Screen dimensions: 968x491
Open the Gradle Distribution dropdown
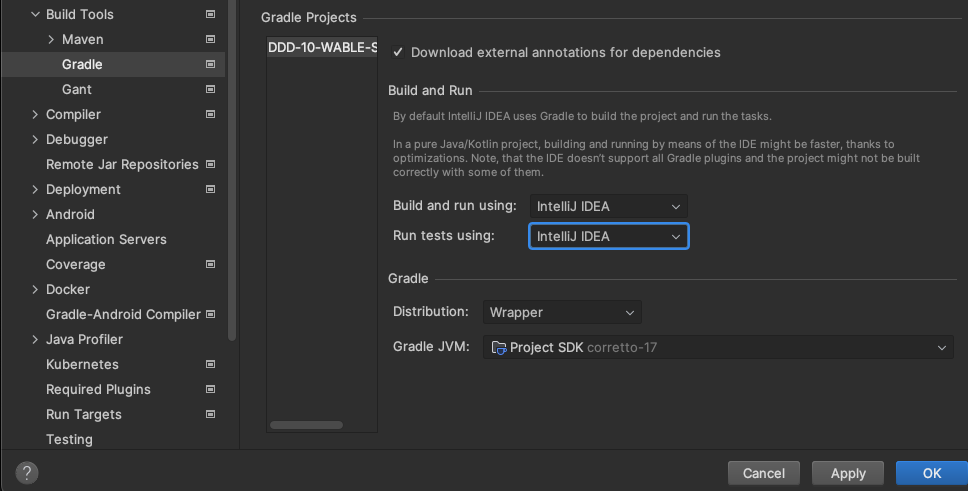[562, 313]
